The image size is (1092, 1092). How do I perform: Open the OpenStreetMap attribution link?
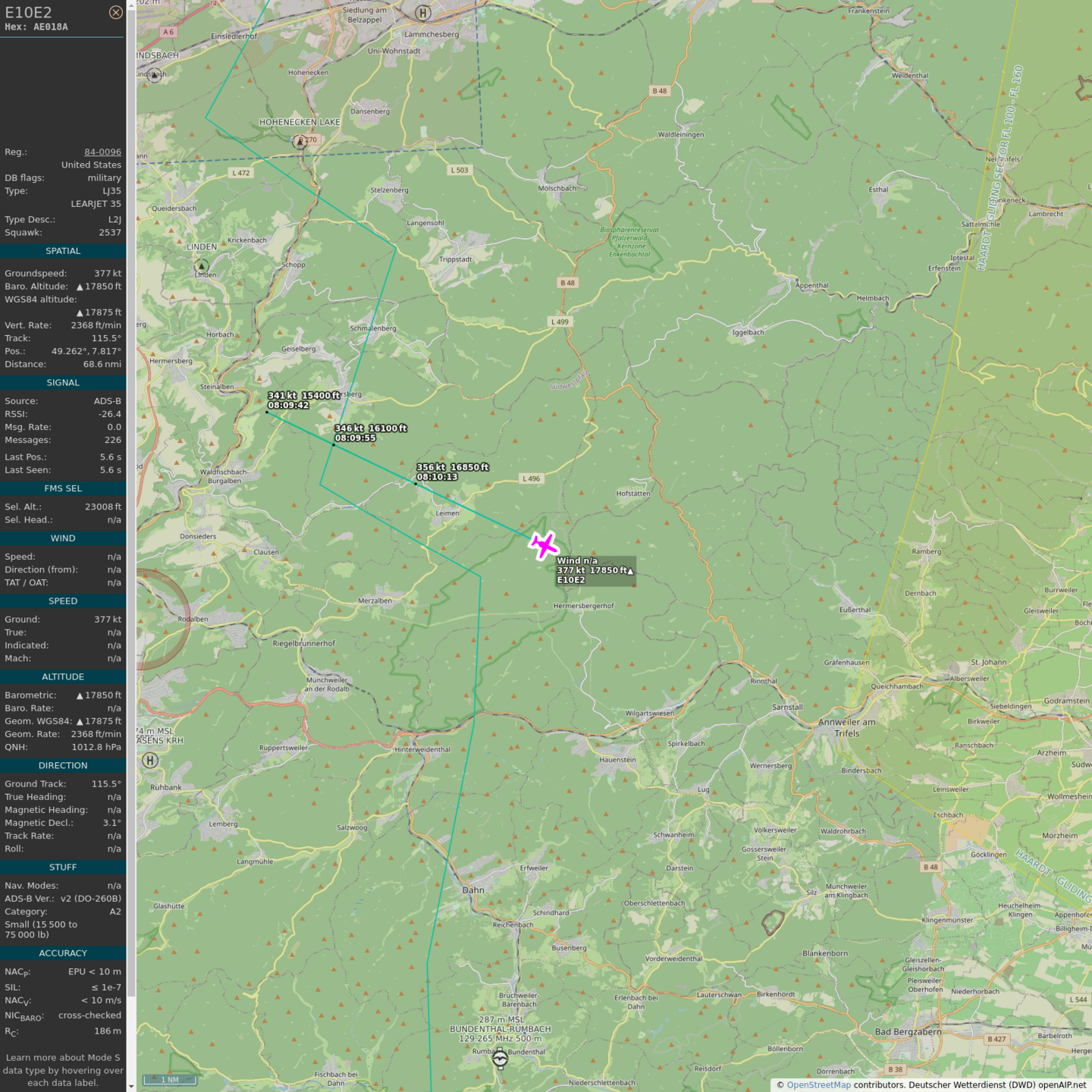coord(818,1084)
